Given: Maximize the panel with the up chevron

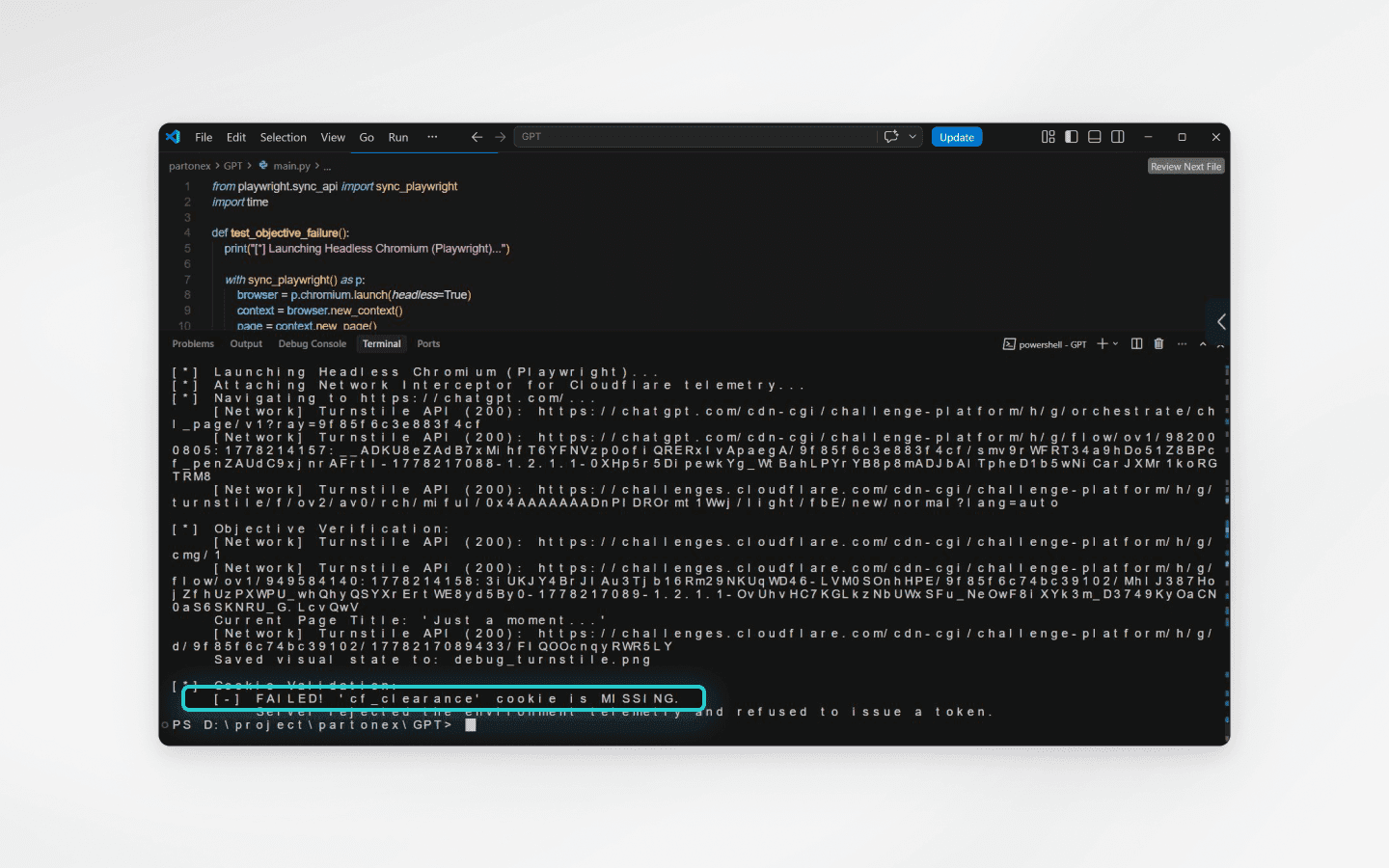Looking at the screenshot, I should pyautogui.click(x=1203, y=344).
